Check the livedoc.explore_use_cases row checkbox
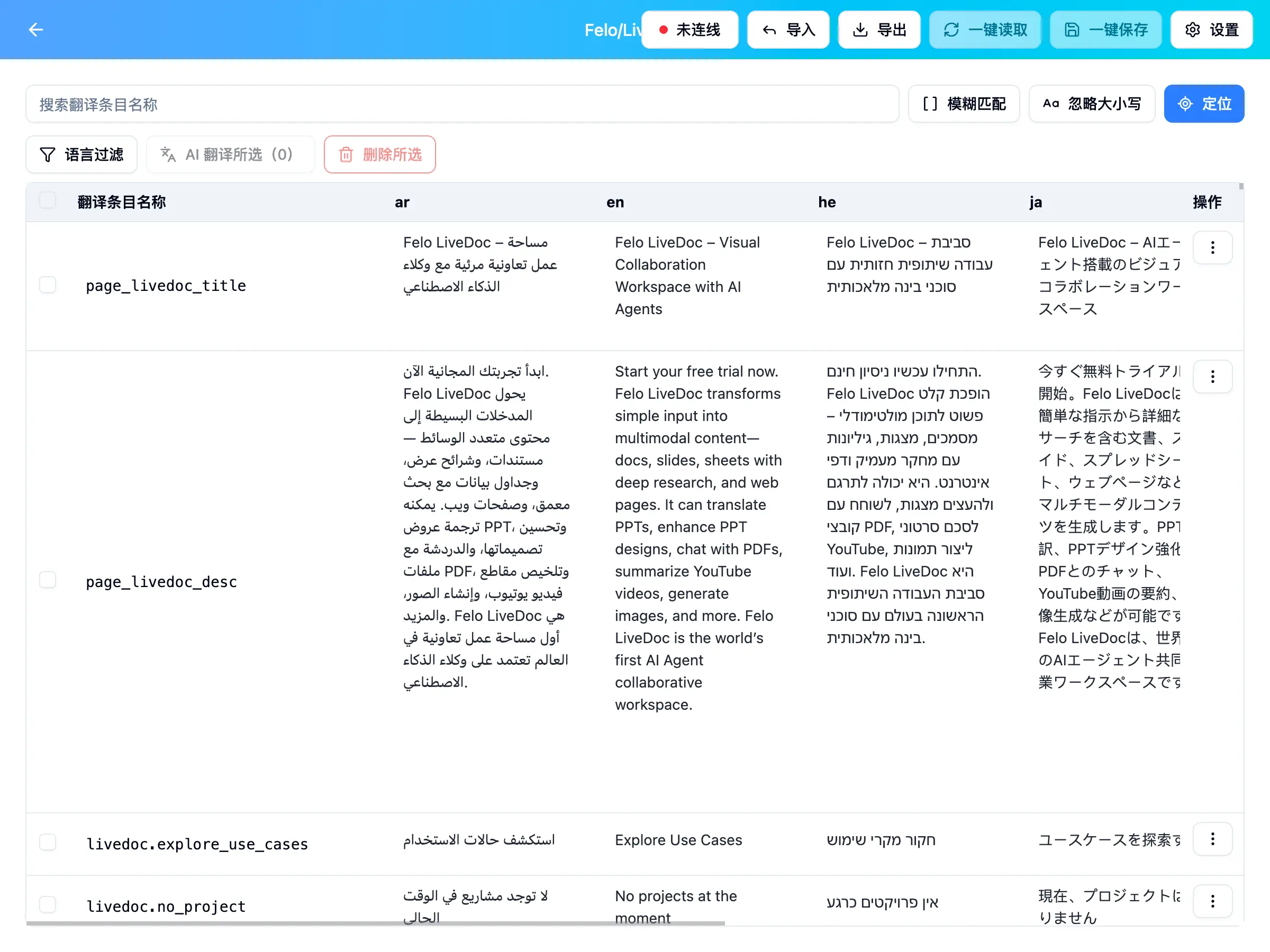The height and width of the screenshot is (952, 1270). [48, 843]
